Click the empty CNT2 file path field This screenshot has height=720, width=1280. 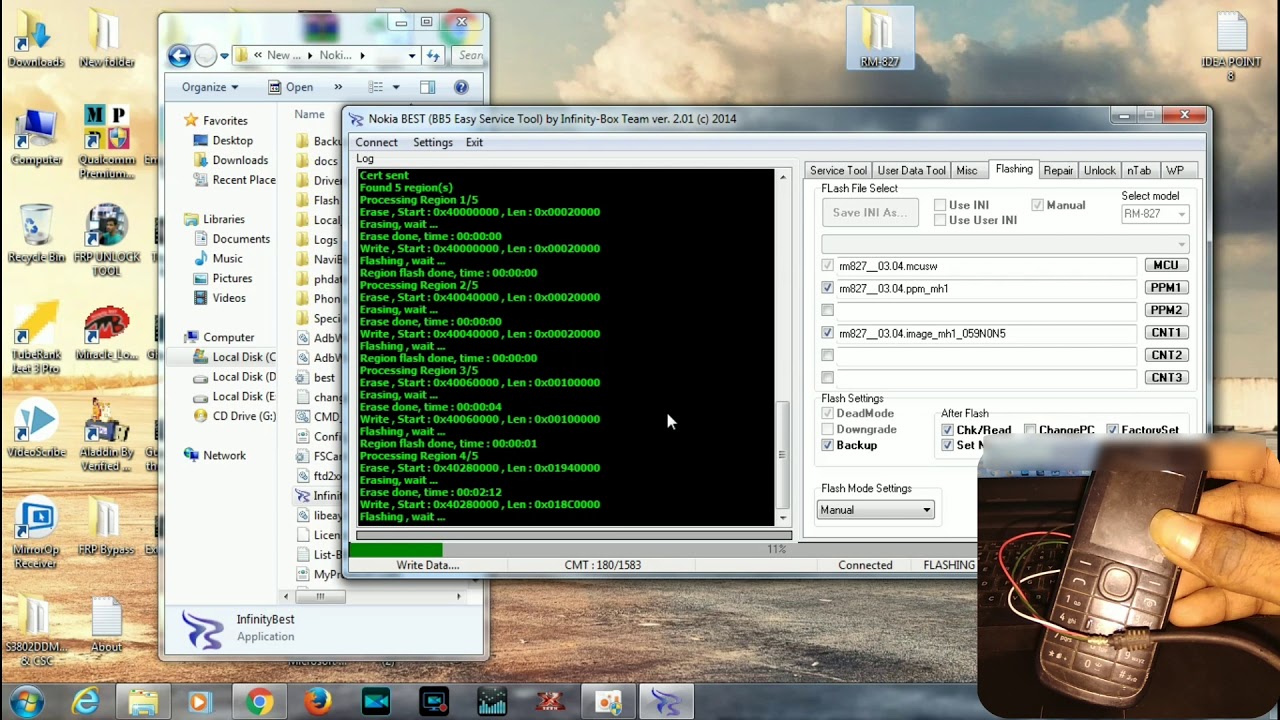tap(987, 355)
